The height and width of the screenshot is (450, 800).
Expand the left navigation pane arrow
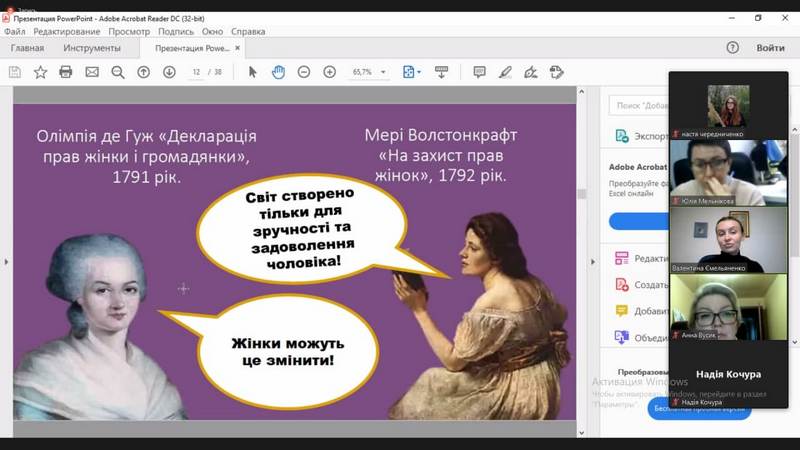pos(6,262)
